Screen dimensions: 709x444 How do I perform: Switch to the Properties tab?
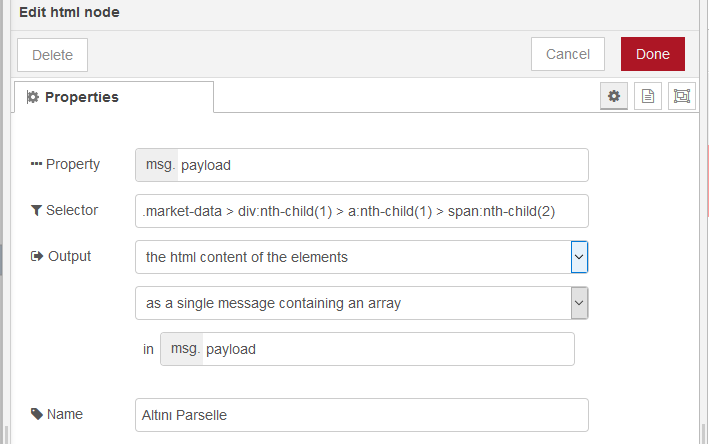tap(114, 97)
